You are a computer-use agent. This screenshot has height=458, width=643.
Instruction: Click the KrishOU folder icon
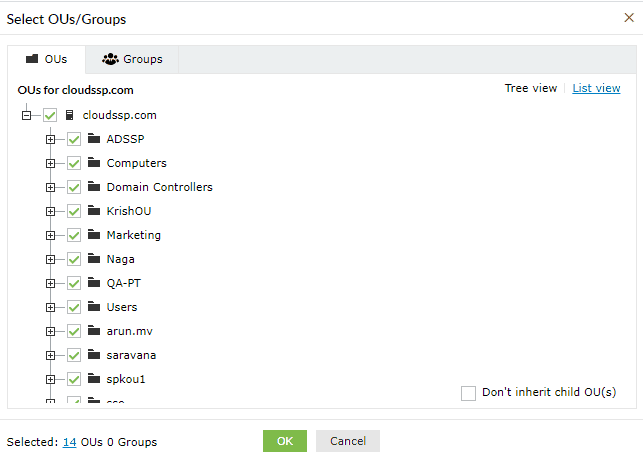pos(94,211)
